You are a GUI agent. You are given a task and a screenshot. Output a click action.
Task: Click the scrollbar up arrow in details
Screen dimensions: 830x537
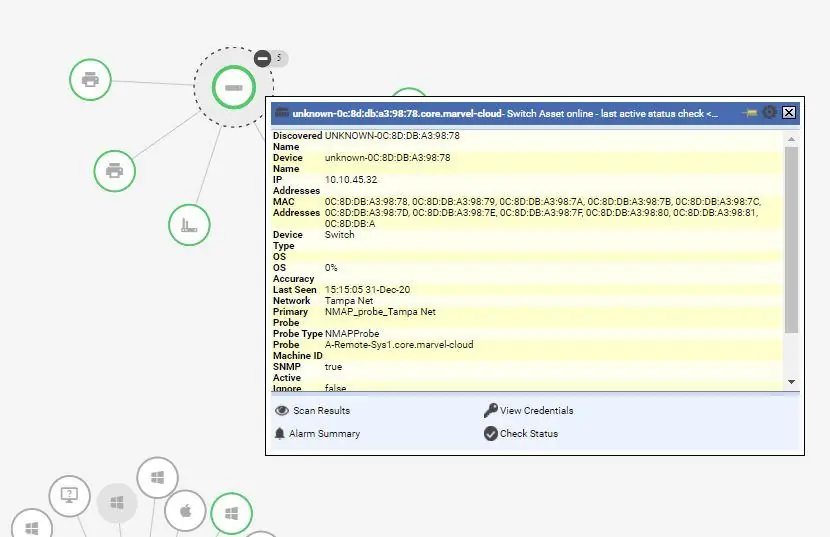click(x=791, y=139)
